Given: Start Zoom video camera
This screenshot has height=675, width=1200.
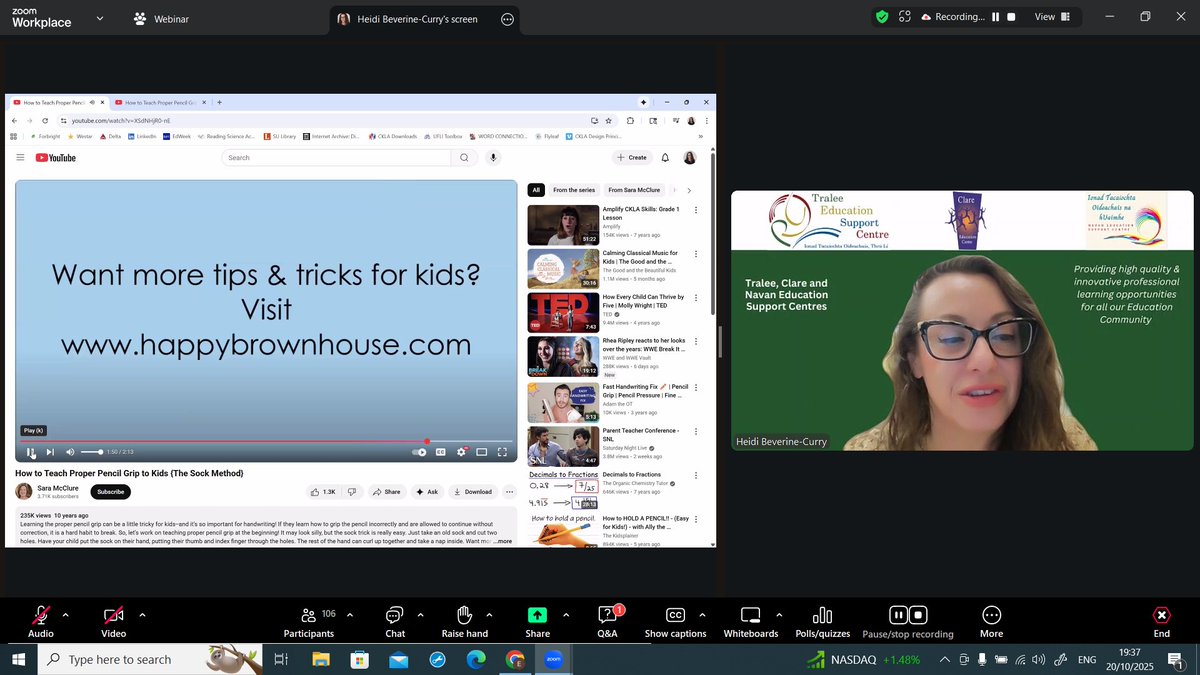Looking at the screenshot, I should [x=114, y=621].
